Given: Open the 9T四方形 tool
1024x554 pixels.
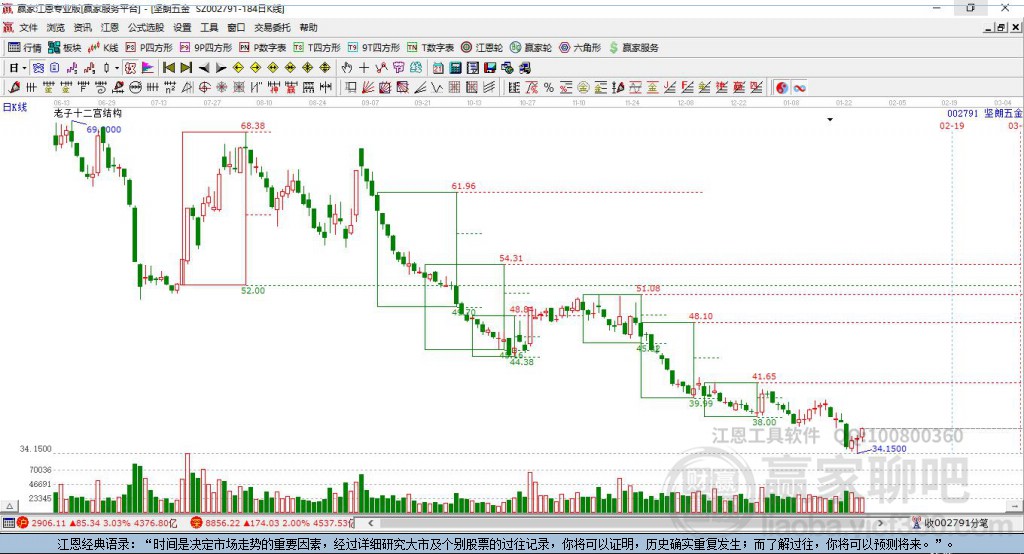Looking at the screenshot, I should [x=374, y=48].
